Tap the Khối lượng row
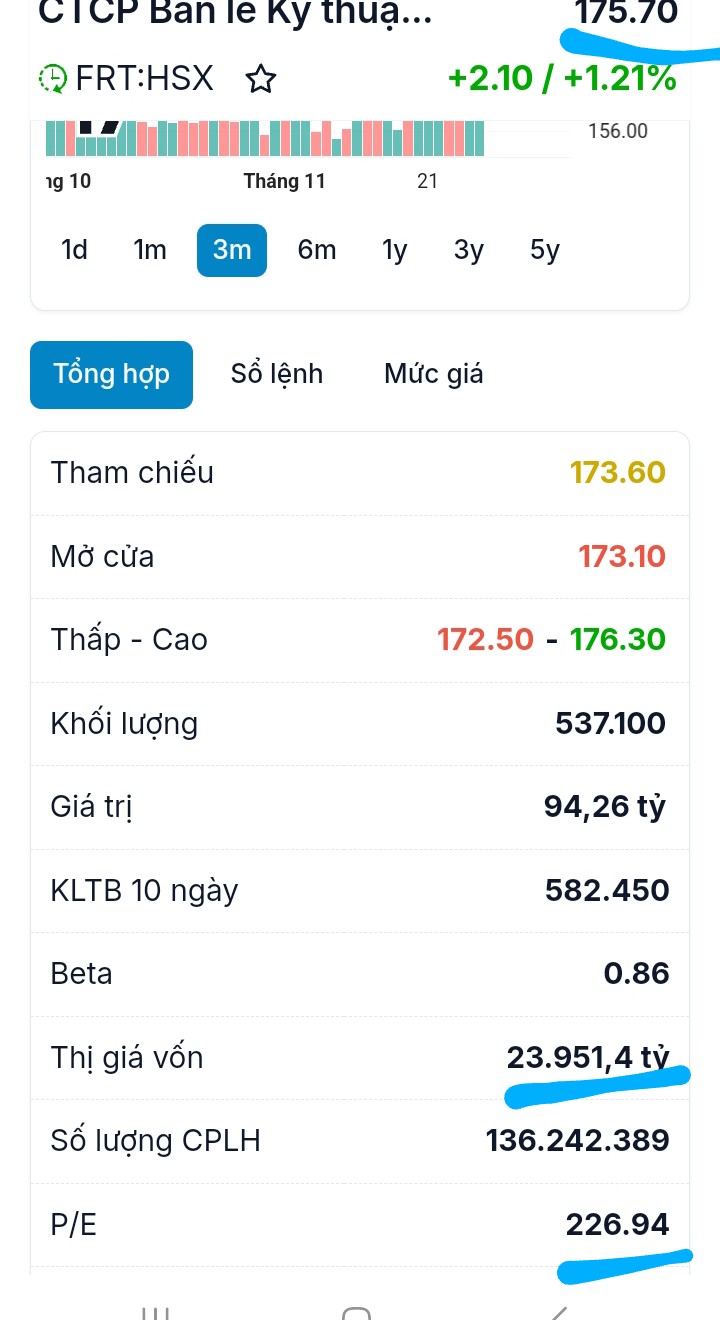 point(359,723)
